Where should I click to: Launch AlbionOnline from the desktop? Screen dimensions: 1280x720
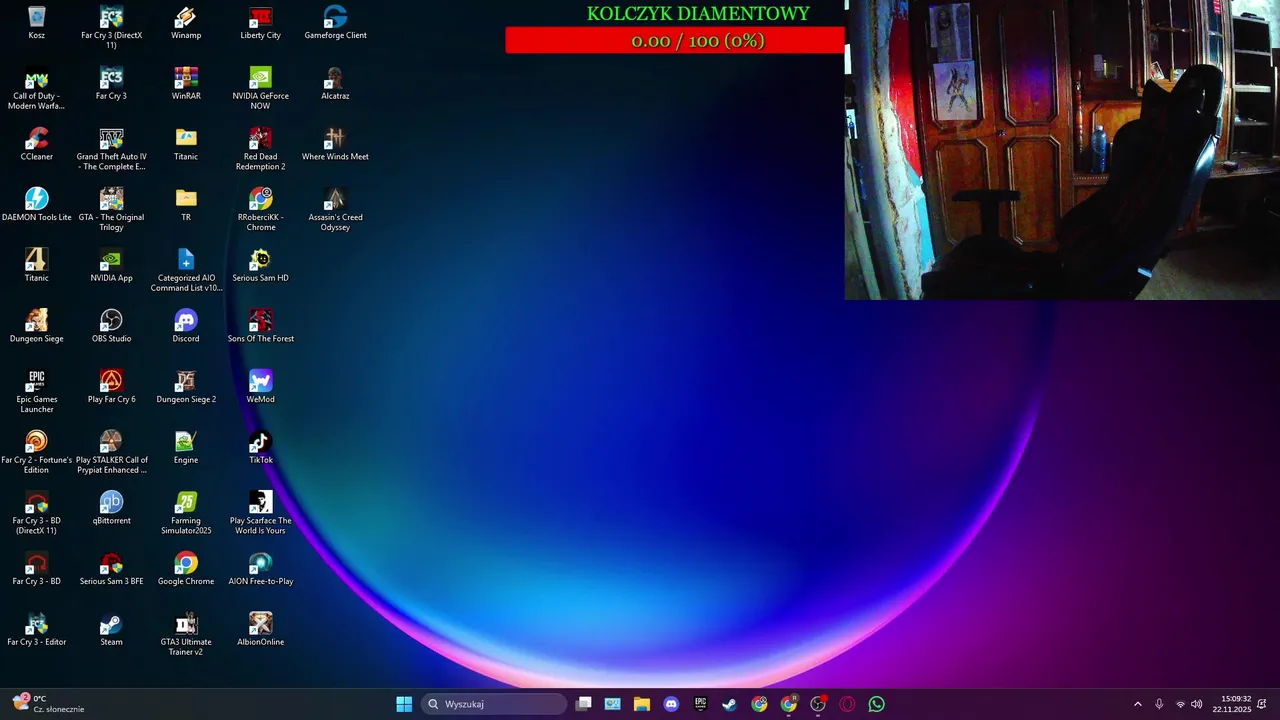[x=260, y=630]
